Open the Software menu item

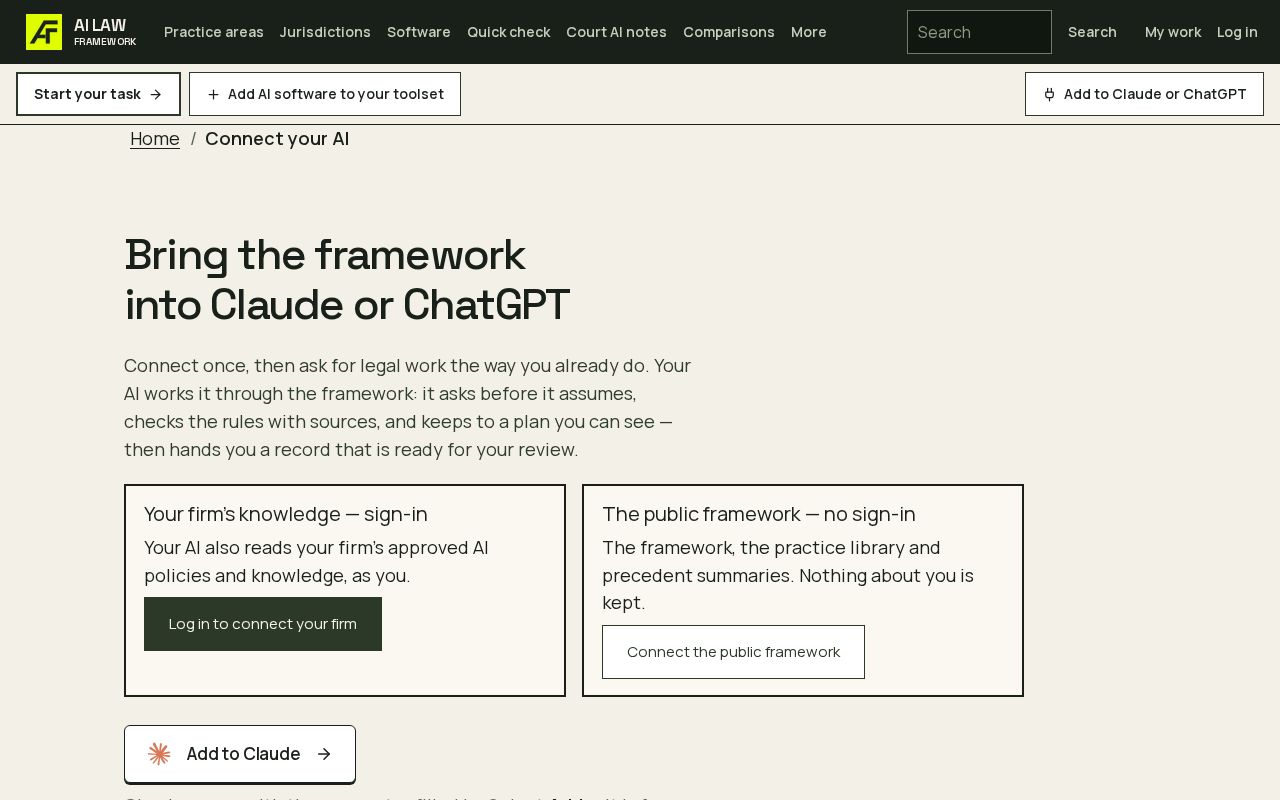(419, 32)
